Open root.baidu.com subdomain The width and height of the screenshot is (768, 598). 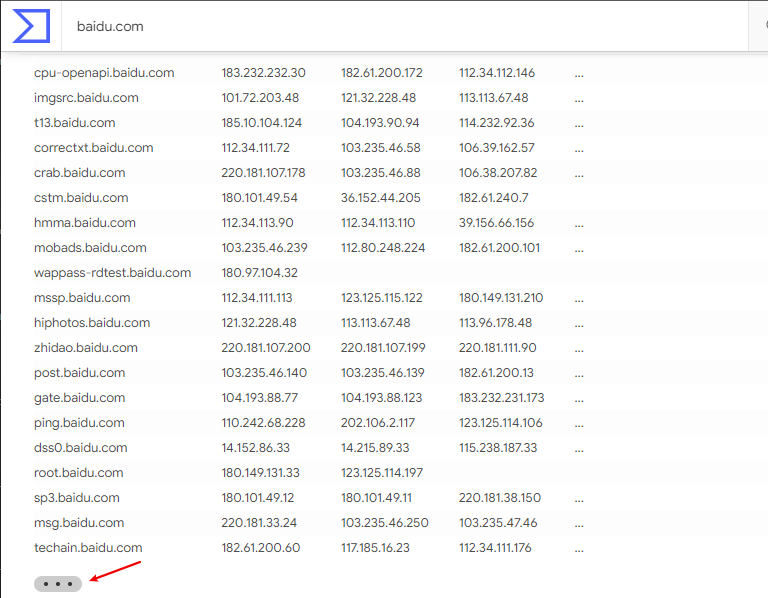tap(78, 473)
